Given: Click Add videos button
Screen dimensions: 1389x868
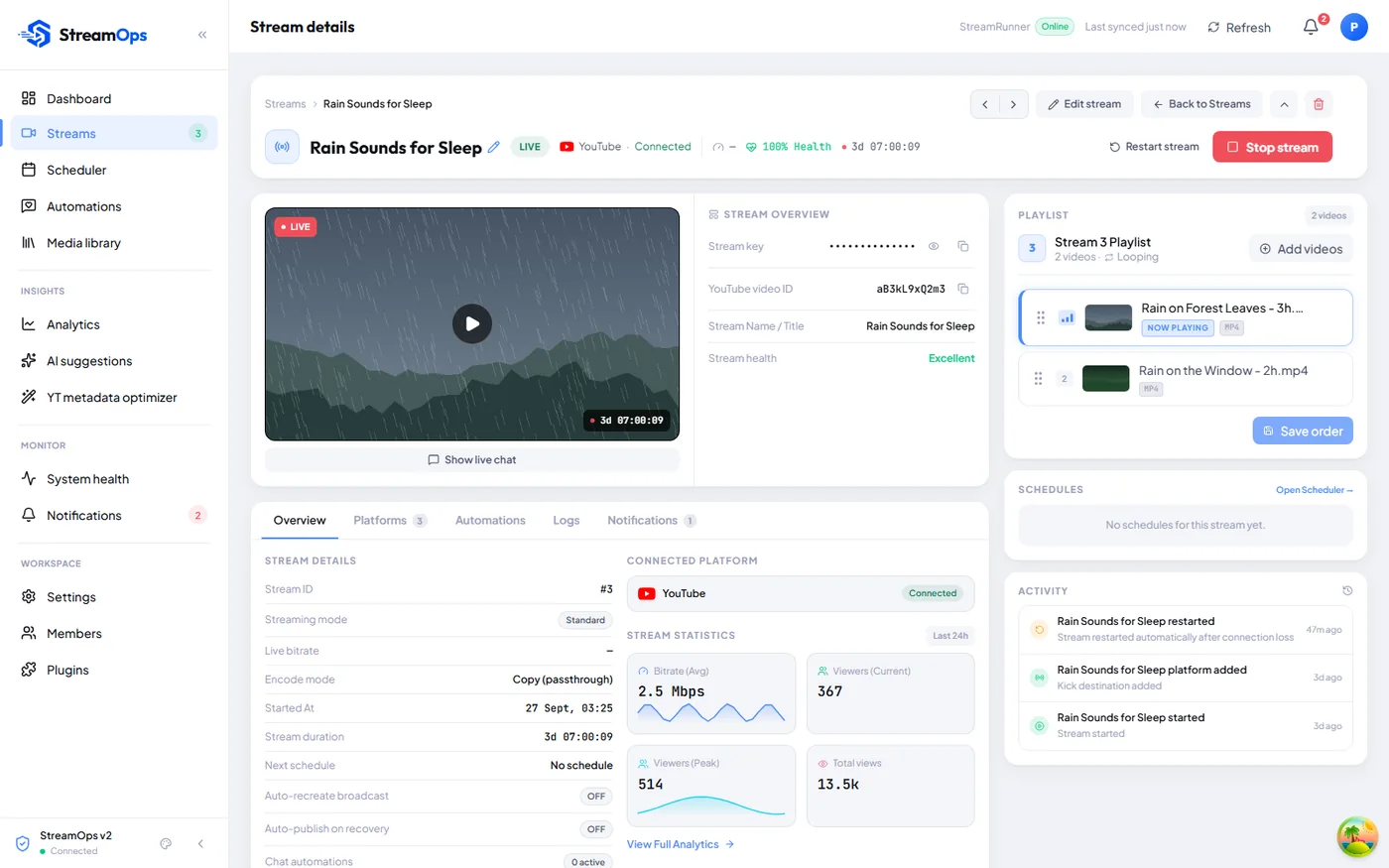Looking at the screenshot, I should [x=1301, y=249].
